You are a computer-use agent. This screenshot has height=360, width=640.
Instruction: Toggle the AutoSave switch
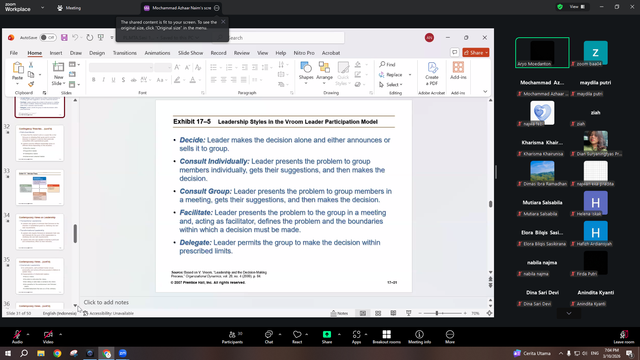pos(48,38)
